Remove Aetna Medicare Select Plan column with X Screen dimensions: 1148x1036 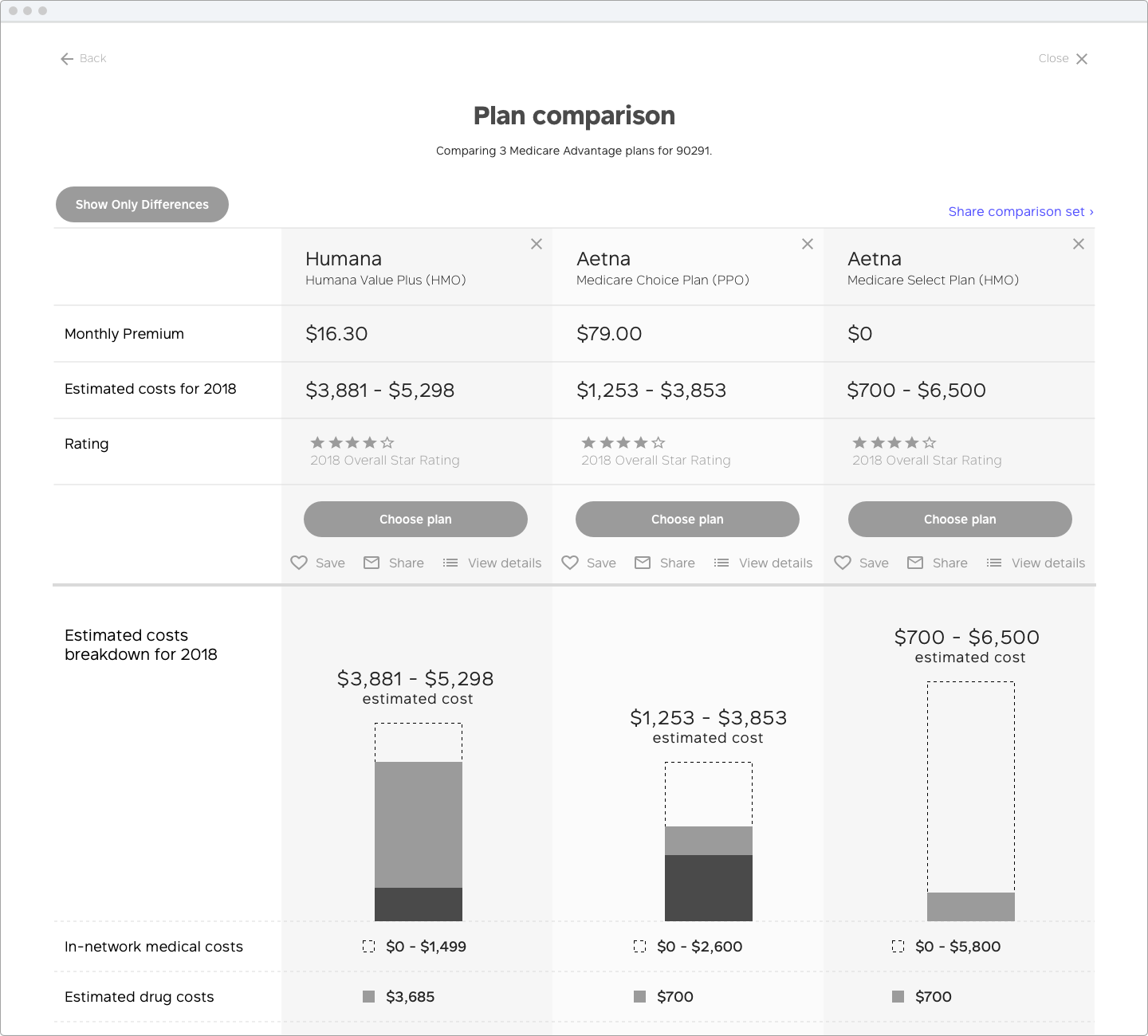click(x=1079, y=244)
